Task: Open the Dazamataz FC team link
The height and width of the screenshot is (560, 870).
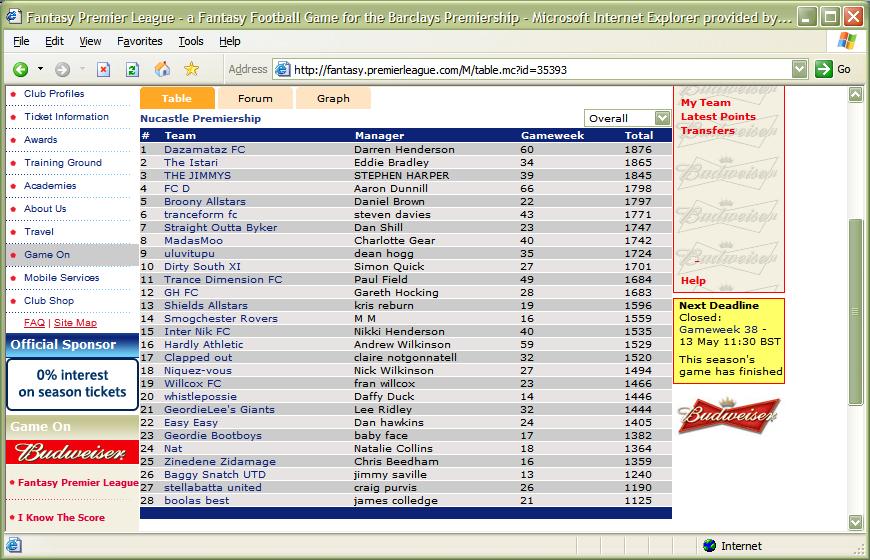Action: 204,149
